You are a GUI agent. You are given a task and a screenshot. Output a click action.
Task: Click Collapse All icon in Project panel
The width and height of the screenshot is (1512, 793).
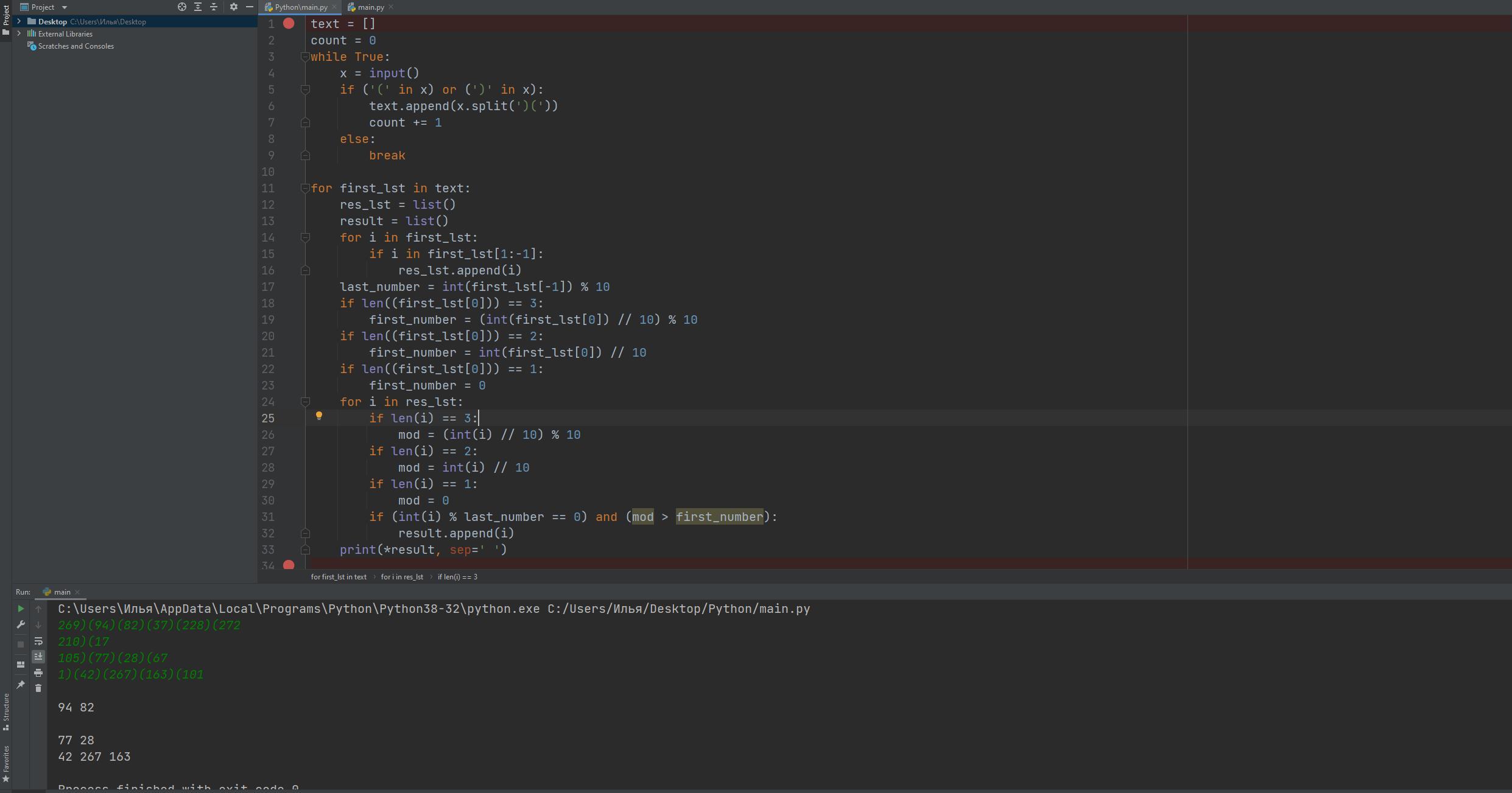[214, 7]
